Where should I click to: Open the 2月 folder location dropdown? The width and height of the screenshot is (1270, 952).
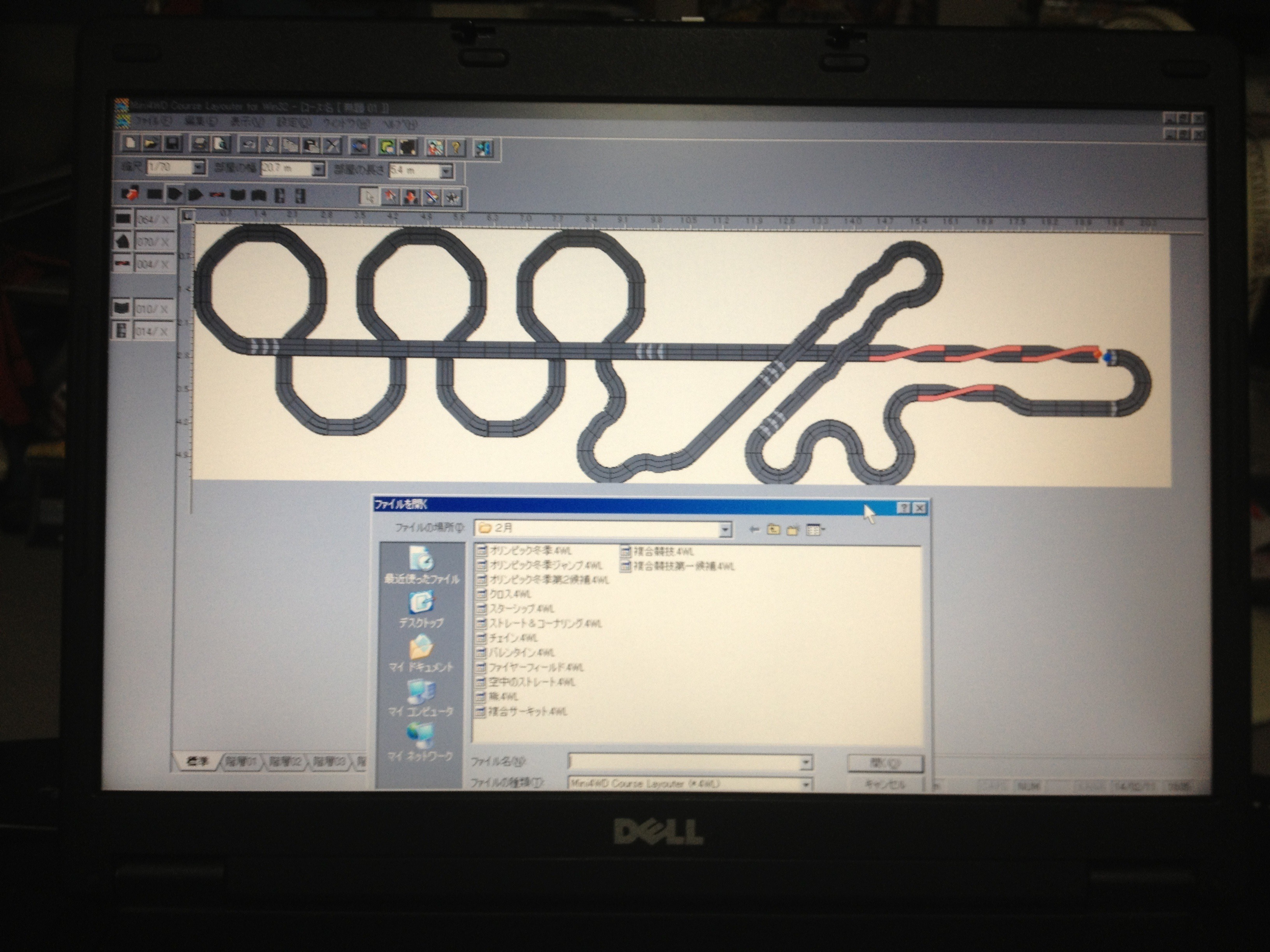pyautogui.click(x=725, y=529)
